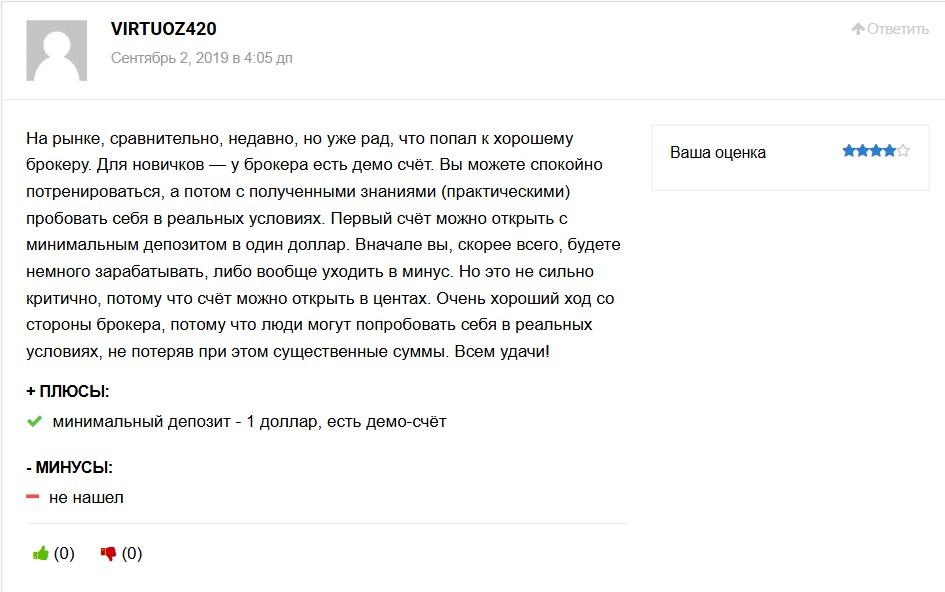Select the second rating star
The width and height of the screenshot is (945, 592).
[862, 151]
